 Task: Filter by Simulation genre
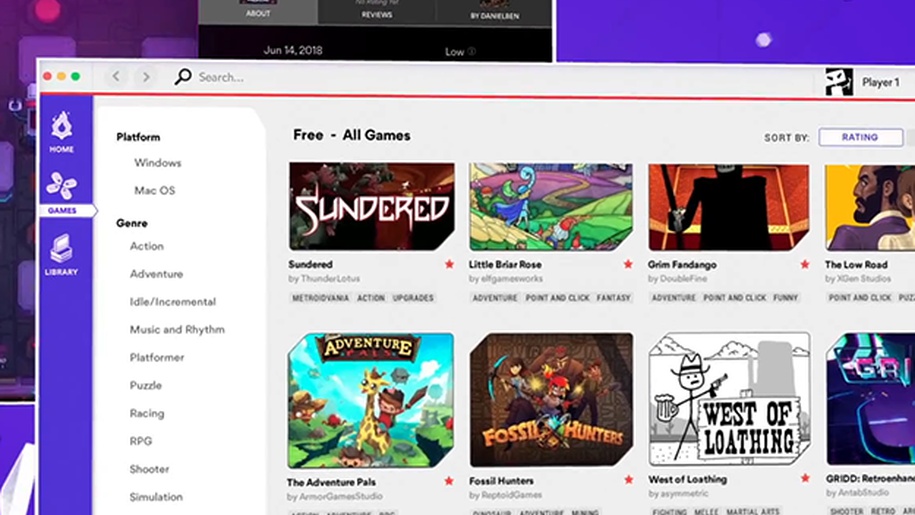pyautogui.click(x=156, y=497)
